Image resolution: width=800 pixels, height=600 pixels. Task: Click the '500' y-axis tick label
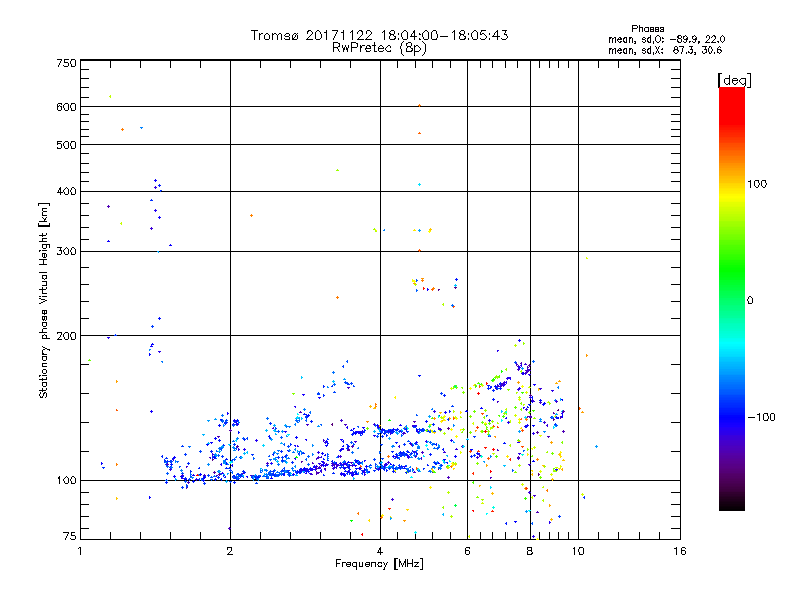coord(66,145)
